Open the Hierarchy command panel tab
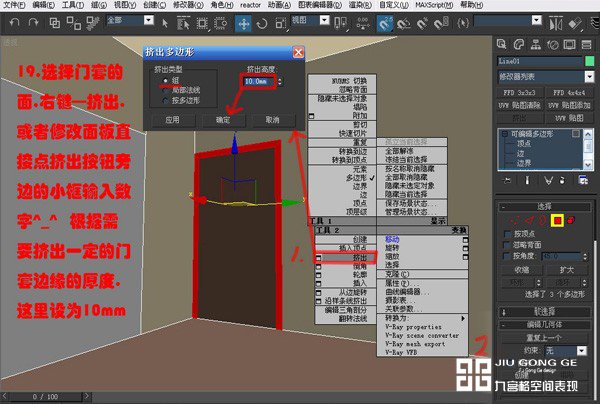 click(536, 44)
